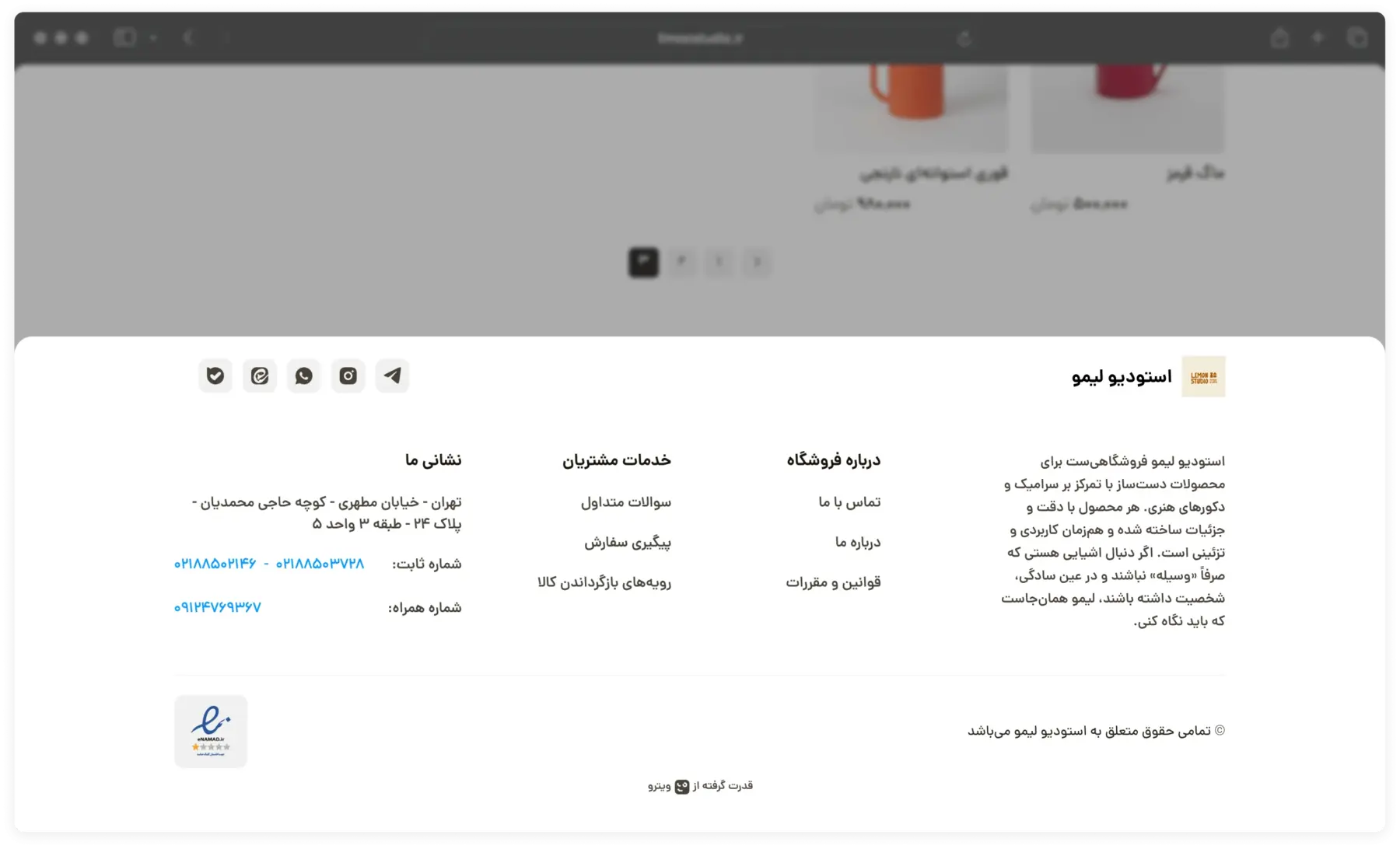Viewport: 1400px width, 849px height.
Task: Click the 'استودیو لیمو' store name heading
Action: click(x=1122, y=377)
